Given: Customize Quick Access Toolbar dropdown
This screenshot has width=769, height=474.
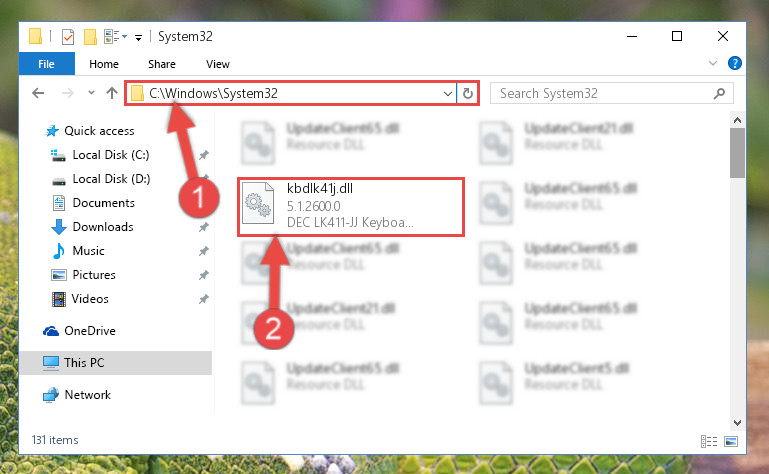Looking at the screenshot, I should [x=138, y=38].
